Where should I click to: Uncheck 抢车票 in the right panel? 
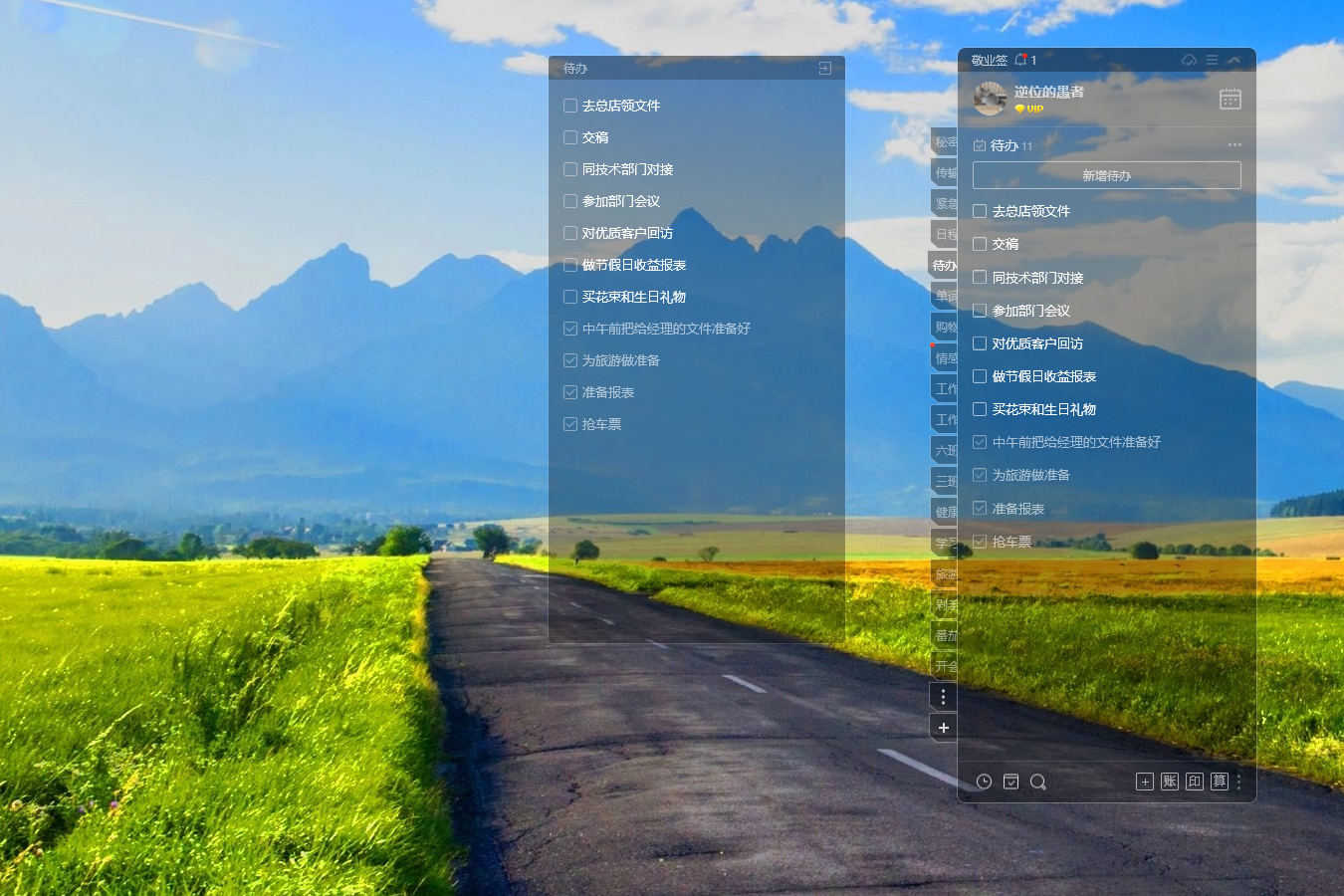tap(980, 542)
